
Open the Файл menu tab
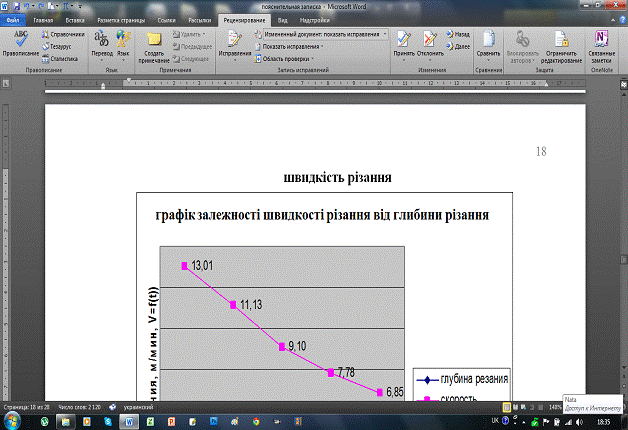tap(14, 18)
